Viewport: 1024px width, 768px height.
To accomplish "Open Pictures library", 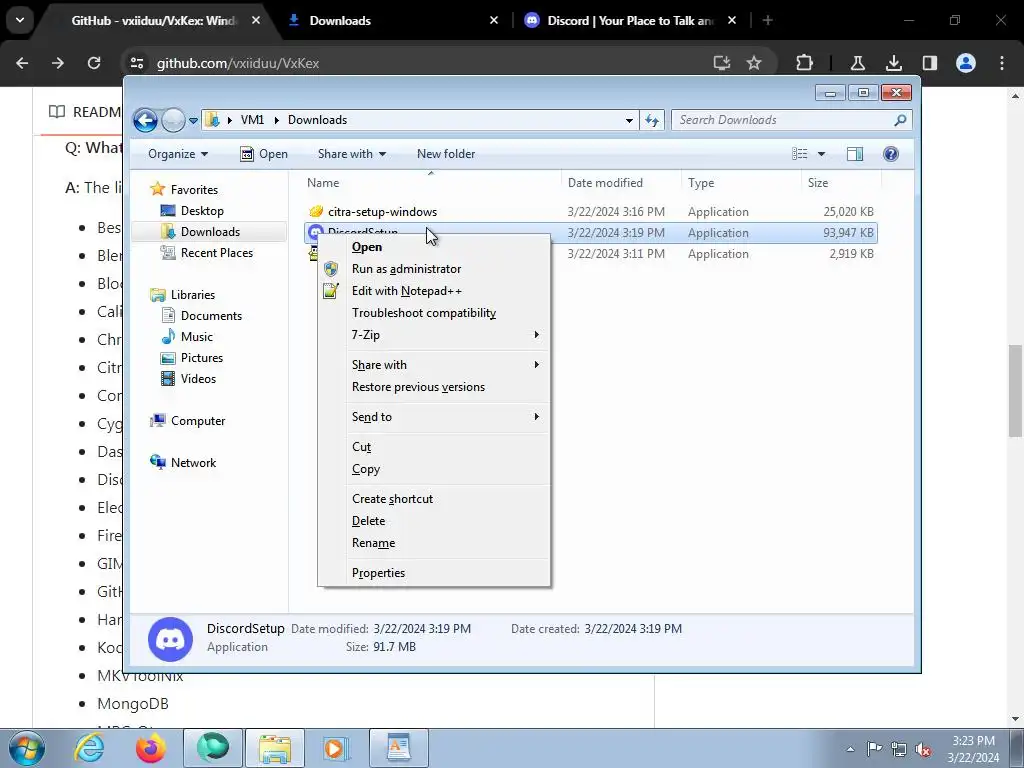I will (x=202, y=358).
